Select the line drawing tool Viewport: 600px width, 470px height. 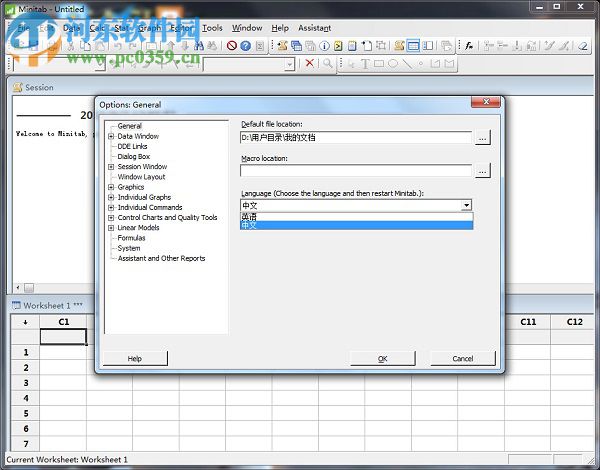407,64
